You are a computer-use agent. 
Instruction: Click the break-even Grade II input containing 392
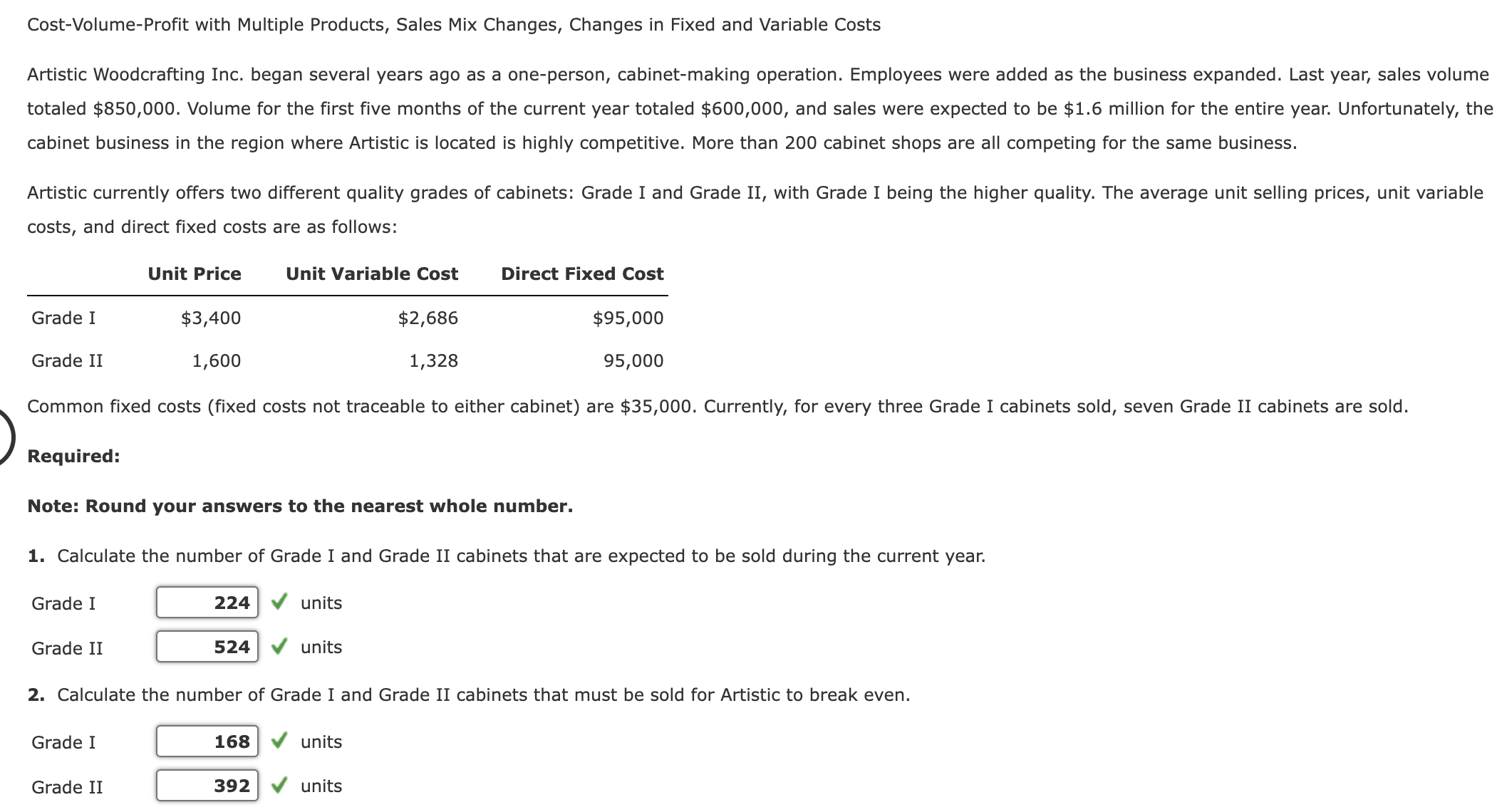(x=207, y=786)
